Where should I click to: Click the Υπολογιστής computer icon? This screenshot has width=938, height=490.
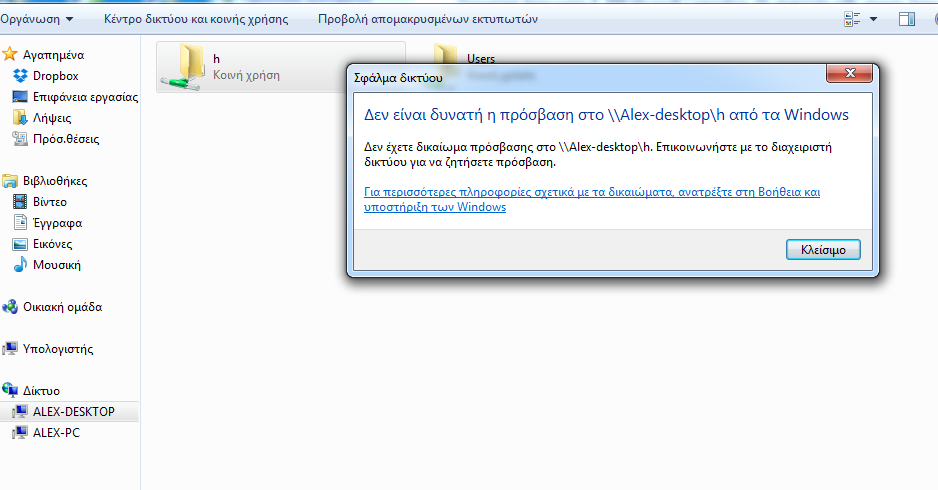tap(10, 349)
